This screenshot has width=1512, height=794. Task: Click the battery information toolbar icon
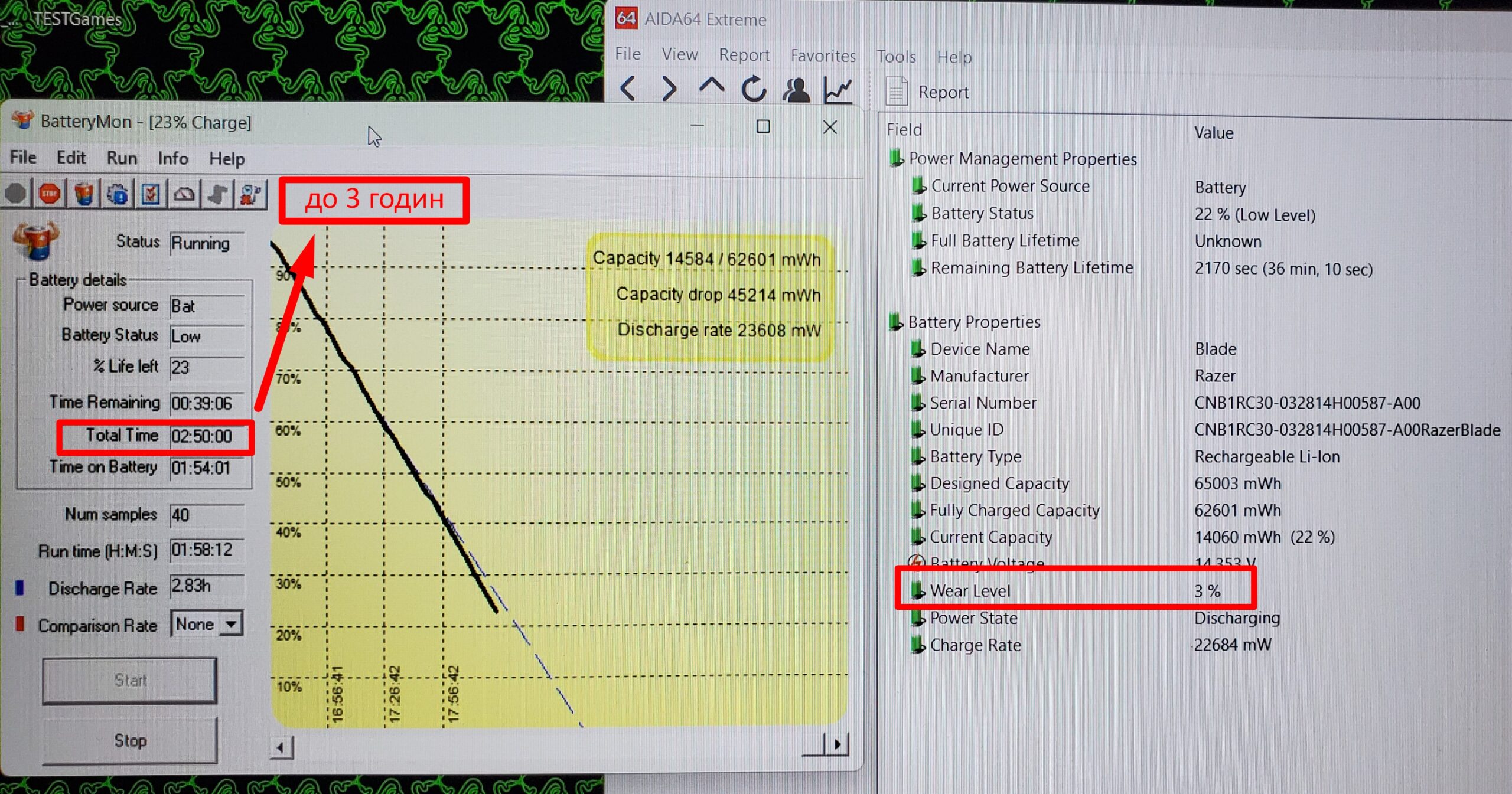(83, 194)
